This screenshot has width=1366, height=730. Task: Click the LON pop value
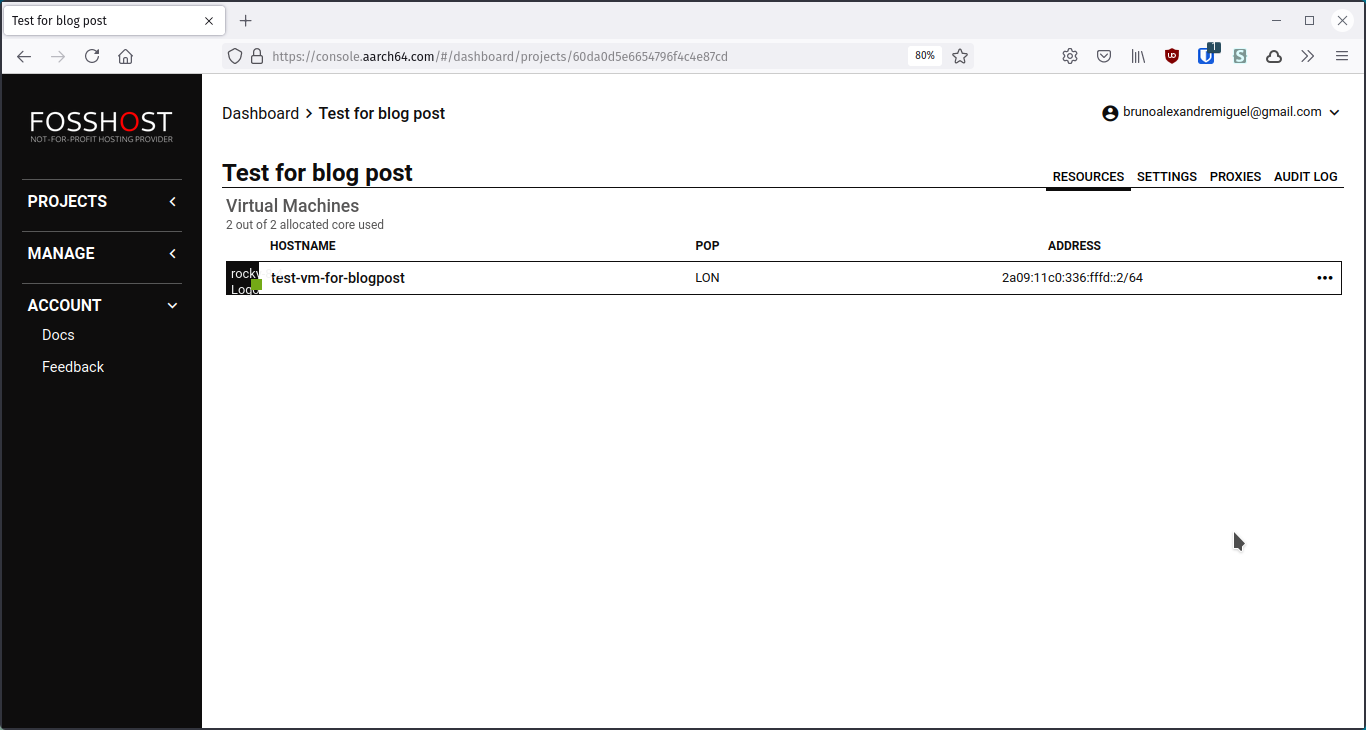click(707, 278)
